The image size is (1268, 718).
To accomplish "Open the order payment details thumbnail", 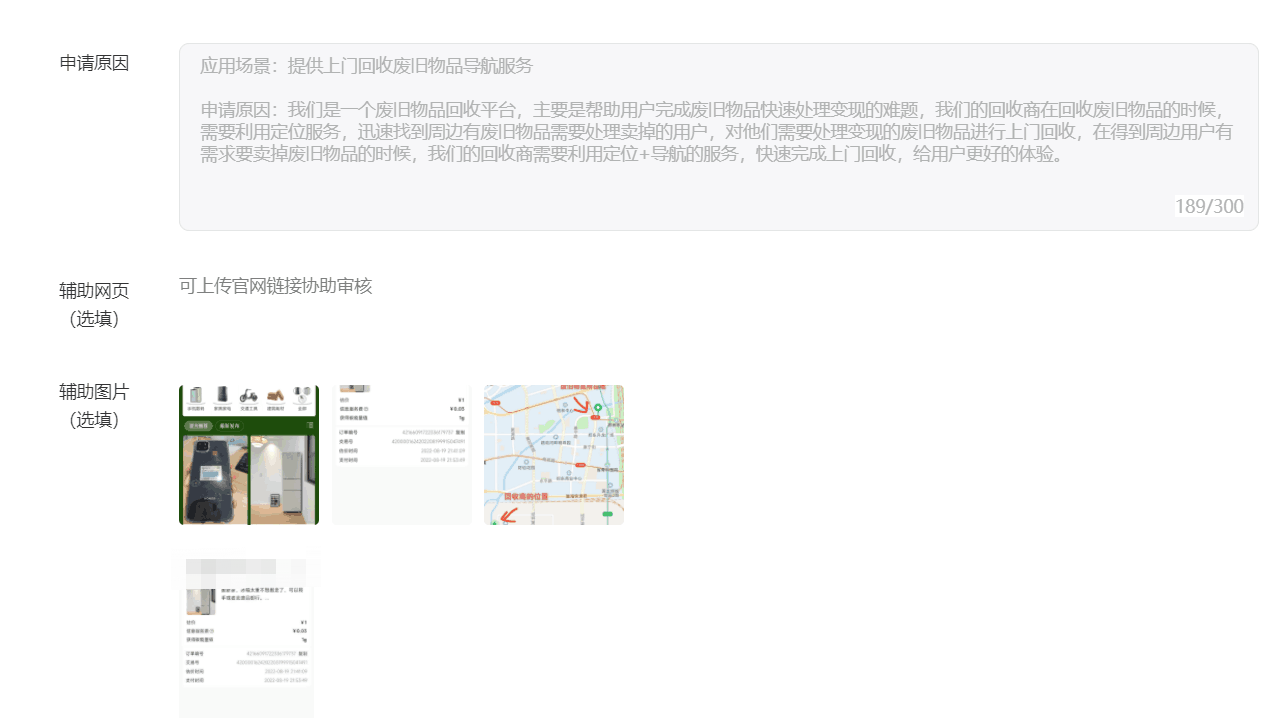I will click(x=401, y=454).
